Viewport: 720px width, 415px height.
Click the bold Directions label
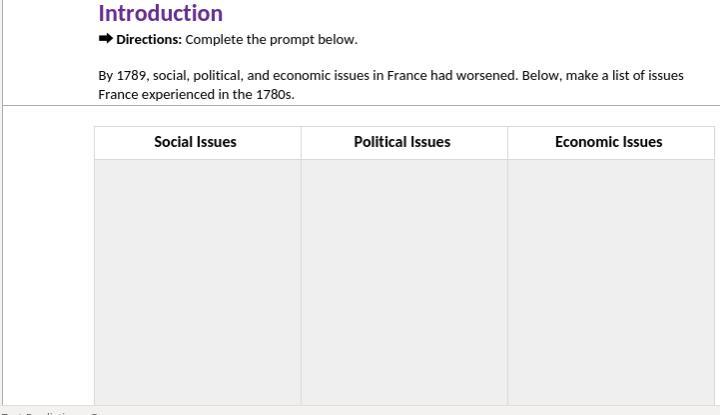point(149,40)
